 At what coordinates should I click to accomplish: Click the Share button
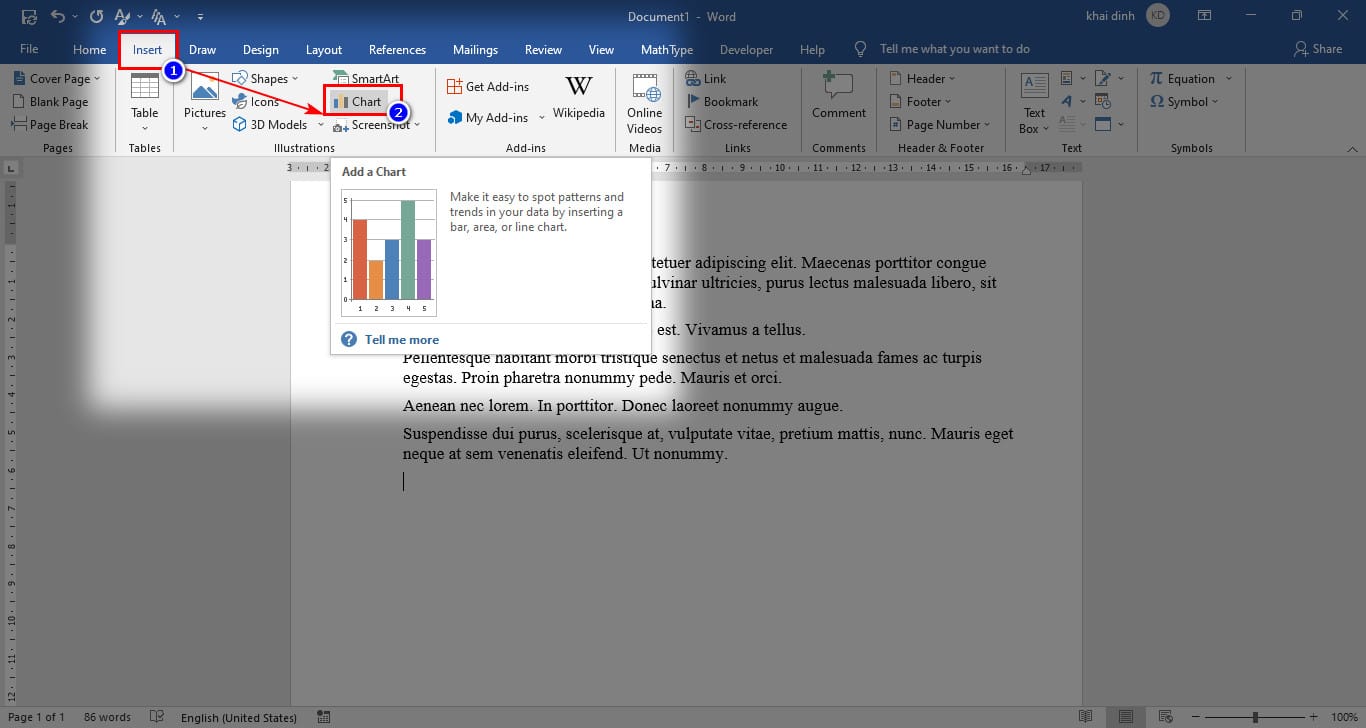click(1317, 49)
